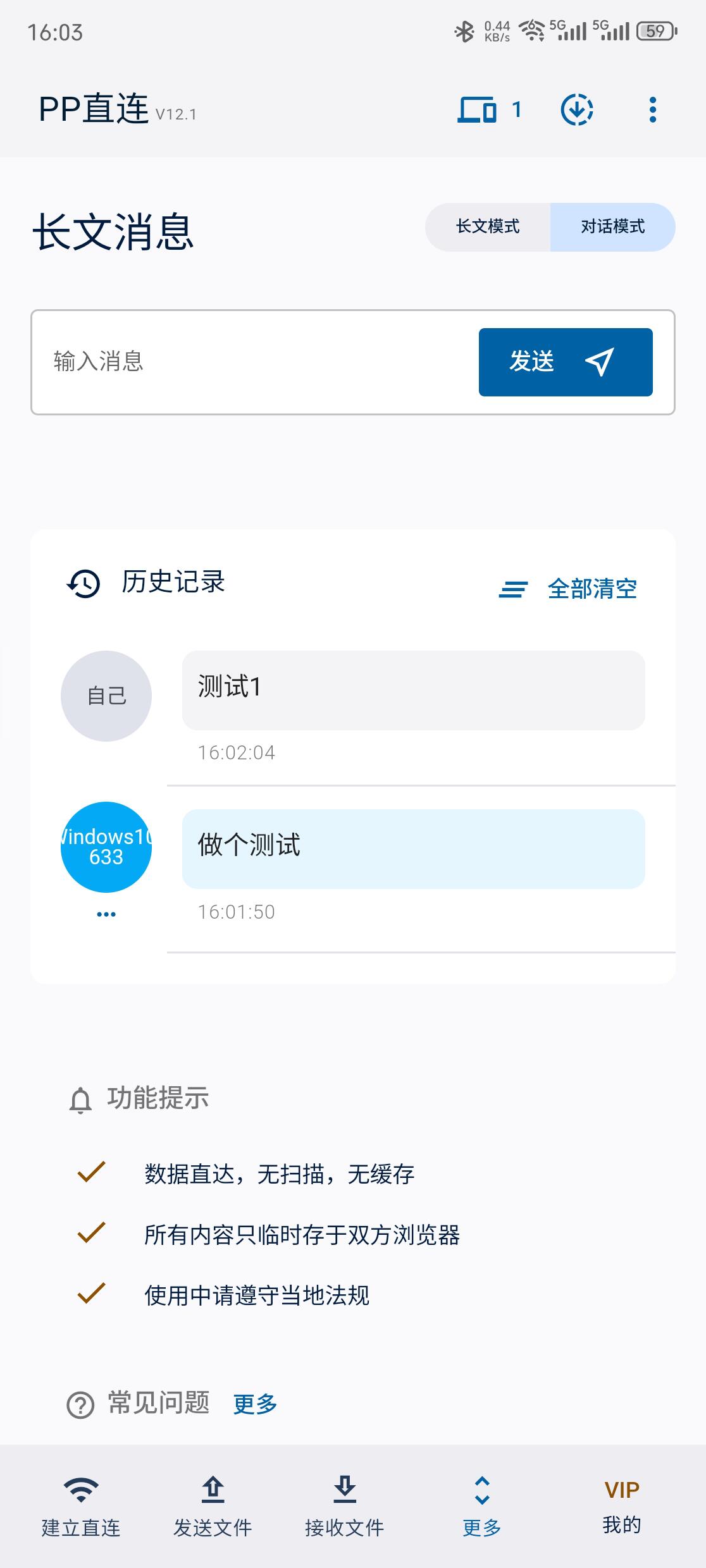Expand the 更多 bottom menu
This screenshot has width=706, height=1568.
click(481, 1507)
